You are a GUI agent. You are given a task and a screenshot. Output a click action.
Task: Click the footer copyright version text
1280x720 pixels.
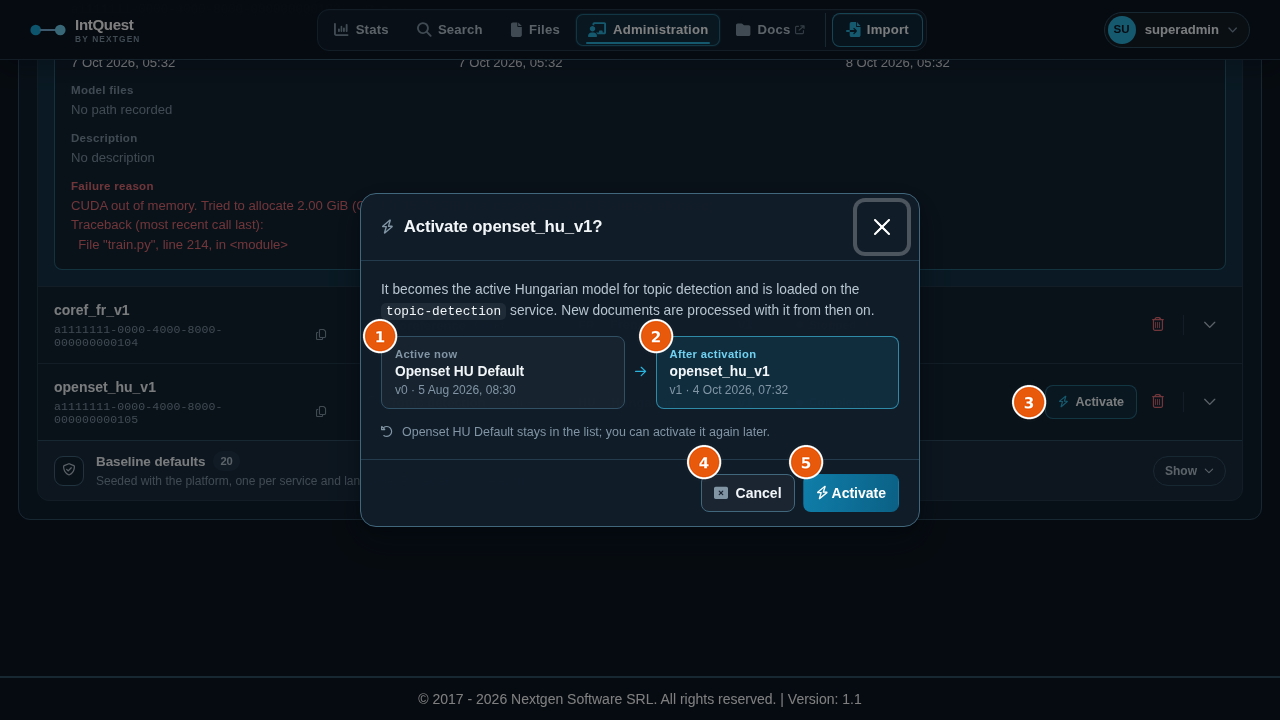point(640,699)
